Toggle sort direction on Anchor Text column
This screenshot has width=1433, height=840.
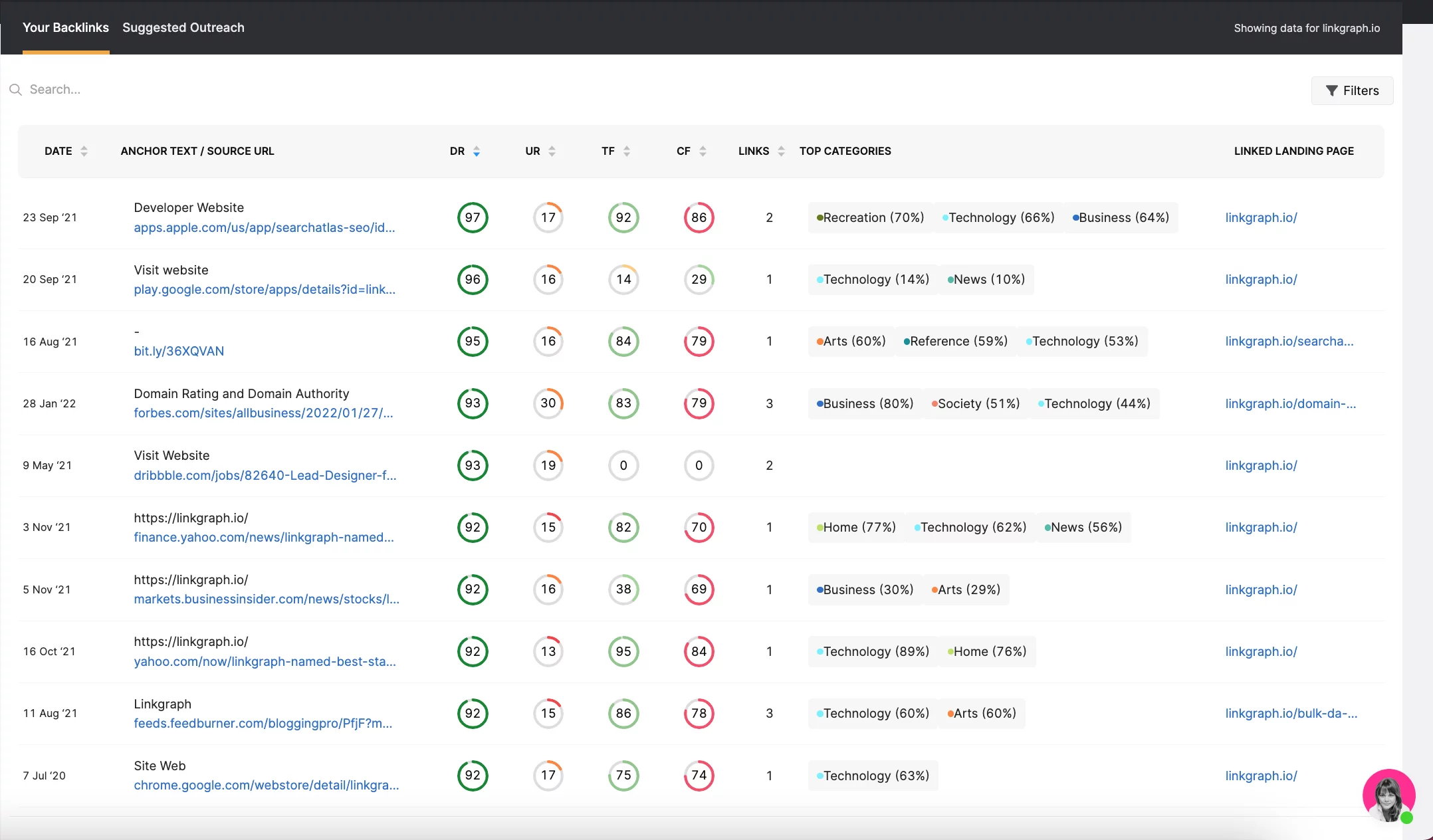197,150
